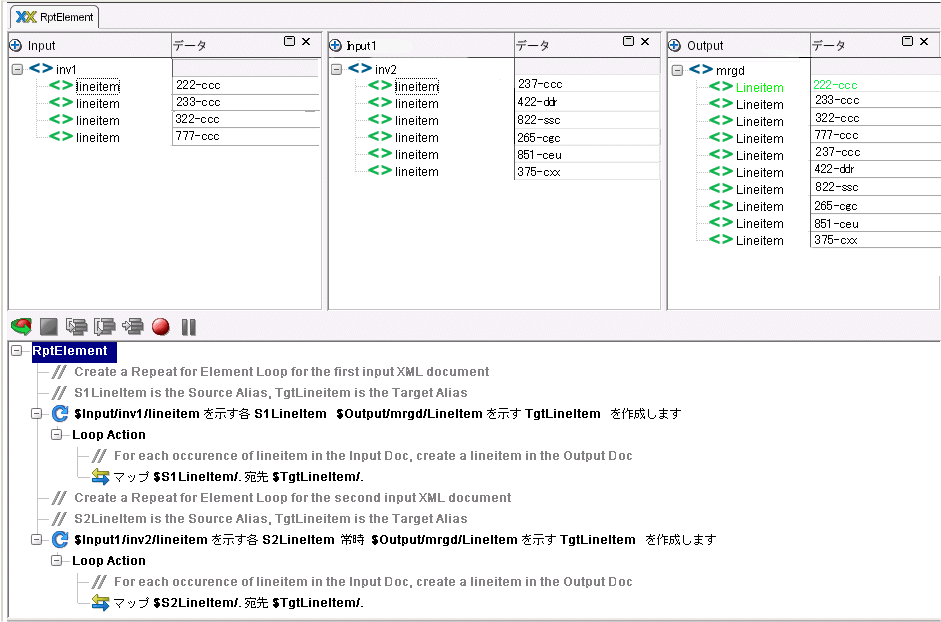Screen dimensions: 941x622
Task: Collapse the inv1 tree node
Action: pos(17,69)
